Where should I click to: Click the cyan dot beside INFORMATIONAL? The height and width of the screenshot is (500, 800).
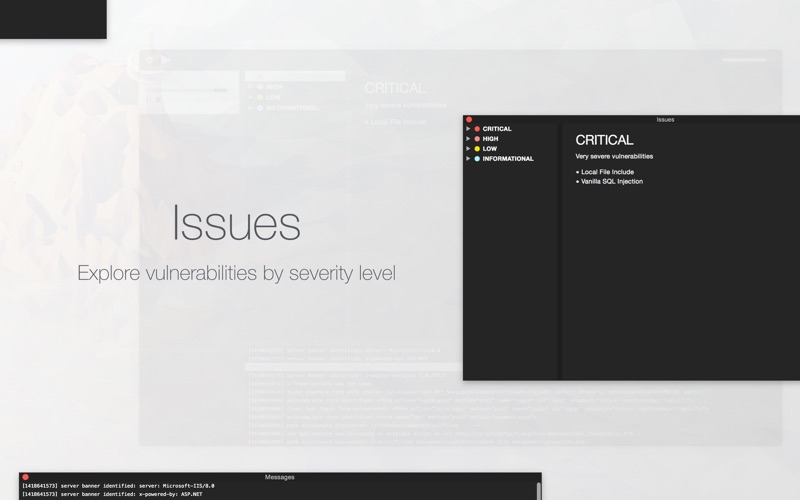point(477,159)
